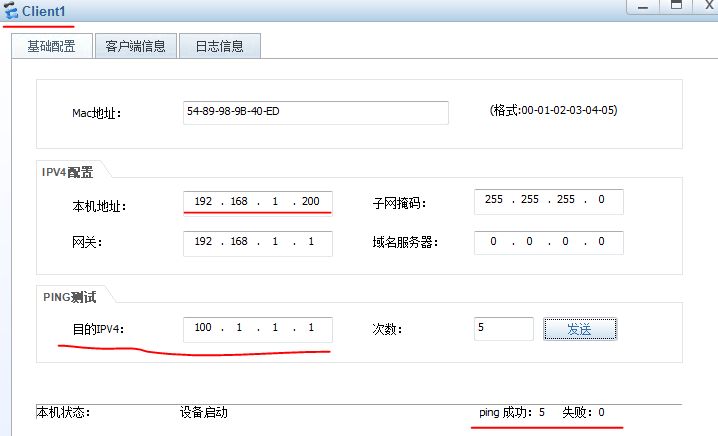Maximize the Client1 window

click(675, 5)
